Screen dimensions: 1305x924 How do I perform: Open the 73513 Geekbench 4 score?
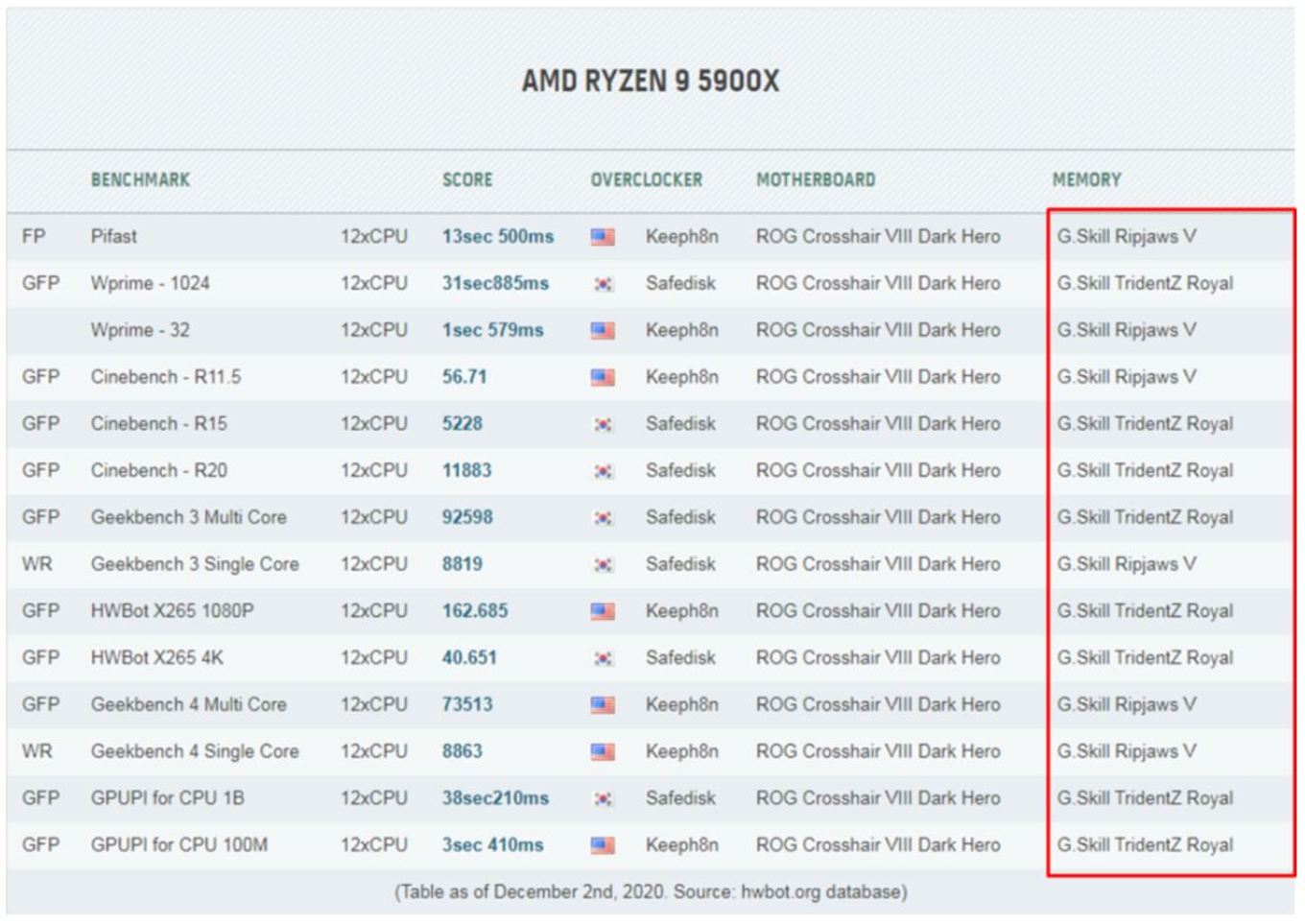[x=467, y=704]
